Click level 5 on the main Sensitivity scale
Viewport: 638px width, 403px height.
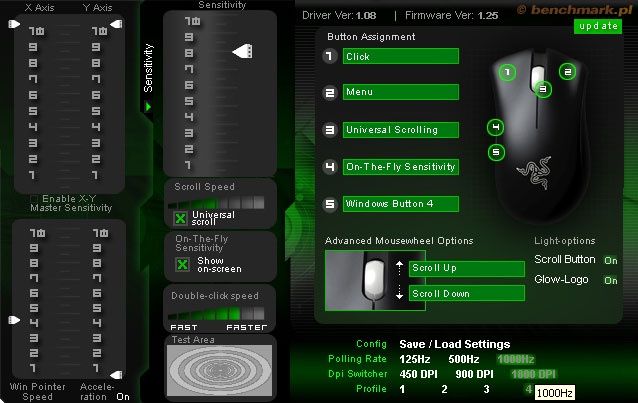click(x=189, y=101)
